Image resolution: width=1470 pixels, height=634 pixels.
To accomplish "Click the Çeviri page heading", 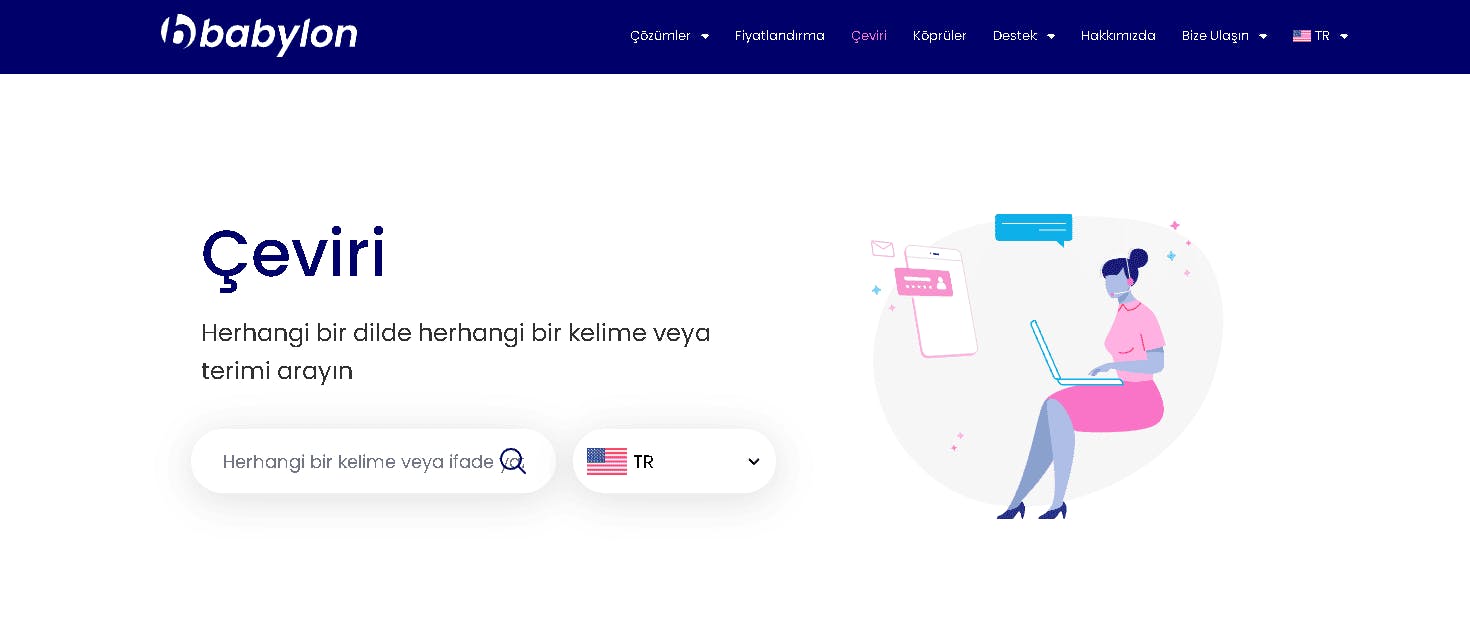I will pyautogui.click(x=293, y=256).
